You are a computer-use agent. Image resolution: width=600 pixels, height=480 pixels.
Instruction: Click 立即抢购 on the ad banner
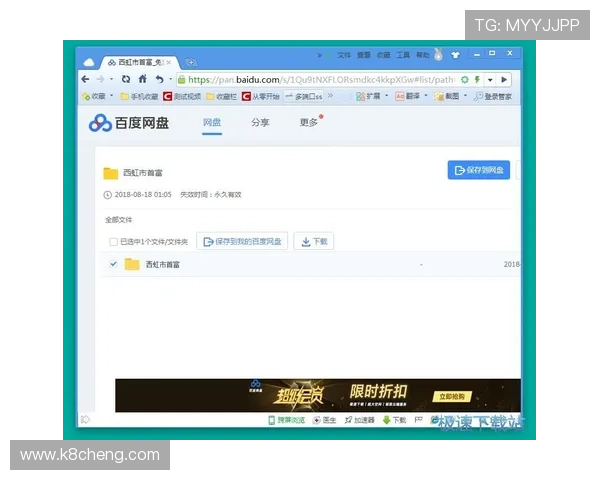pos(452,397)
